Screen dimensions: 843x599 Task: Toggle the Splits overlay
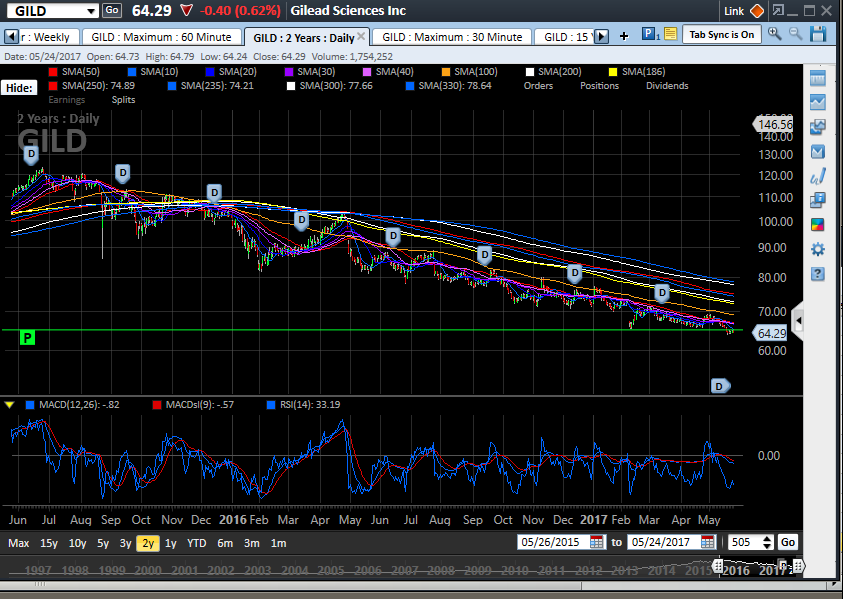tap(123, 99)
